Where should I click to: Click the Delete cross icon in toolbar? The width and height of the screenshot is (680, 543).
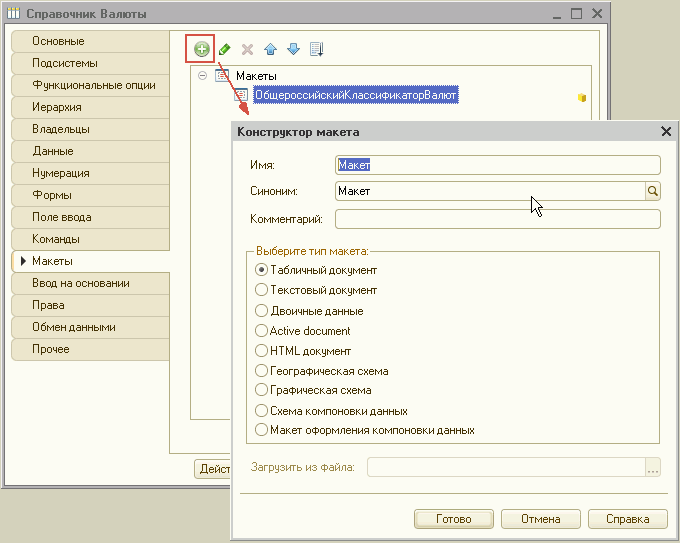[248, 49]
